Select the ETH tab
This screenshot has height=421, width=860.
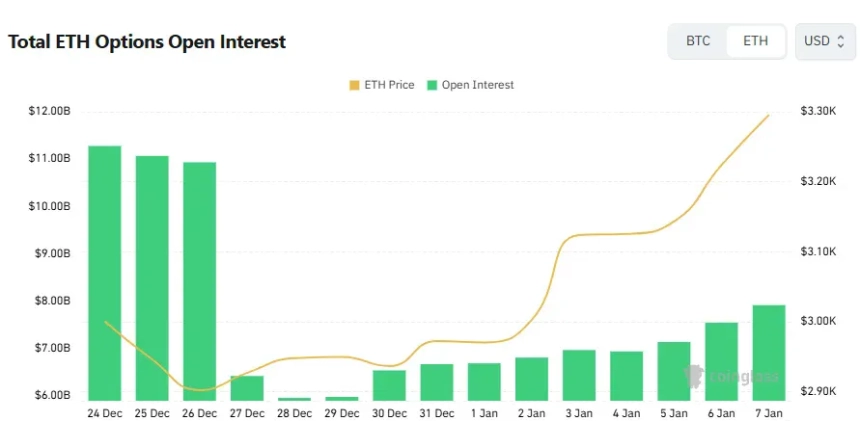pos(756,41)
